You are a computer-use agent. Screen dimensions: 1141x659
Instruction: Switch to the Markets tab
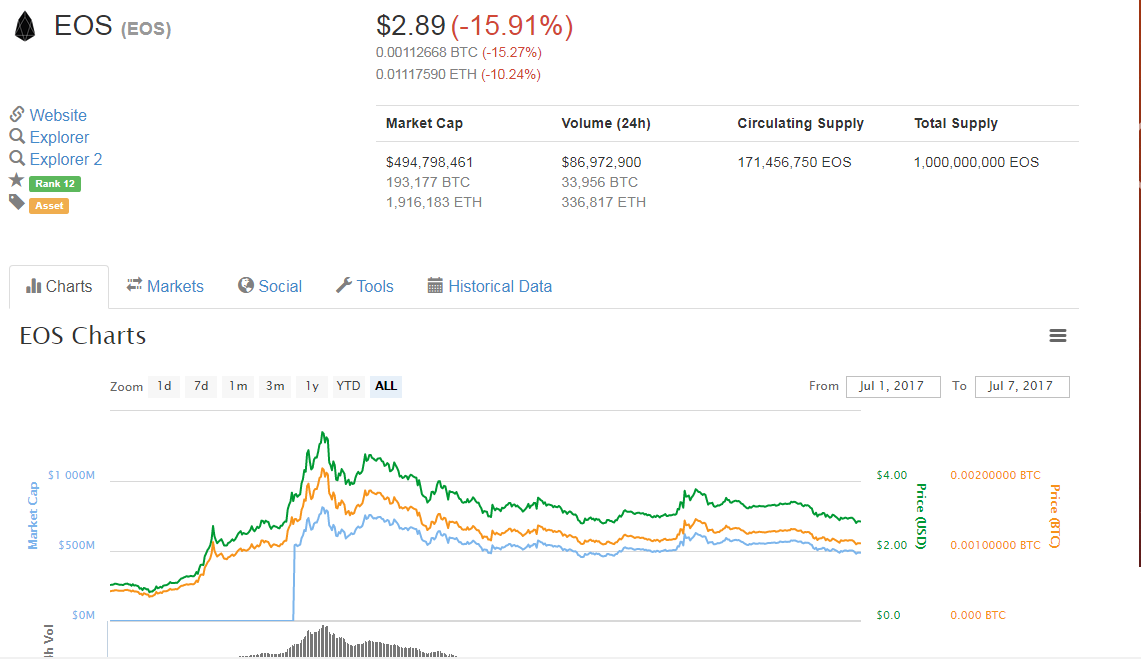(x=165, y=287)
